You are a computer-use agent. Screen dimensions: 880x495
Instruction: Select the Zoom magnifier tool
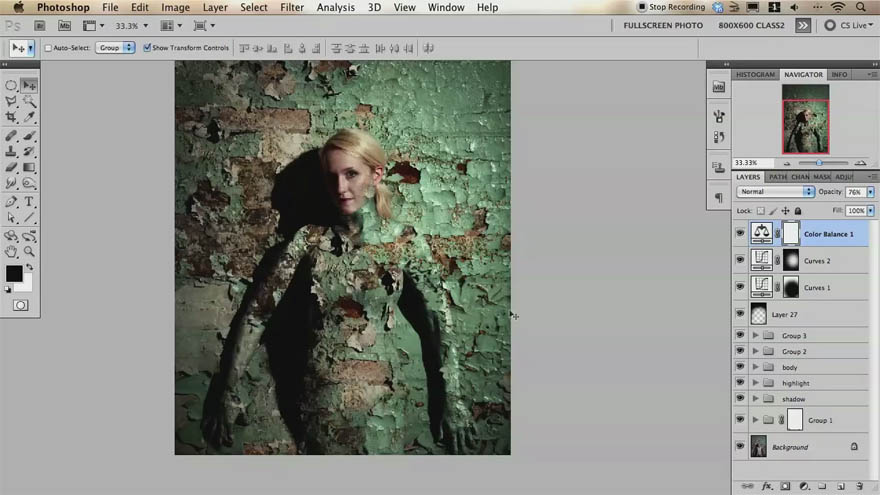(29, 251)
